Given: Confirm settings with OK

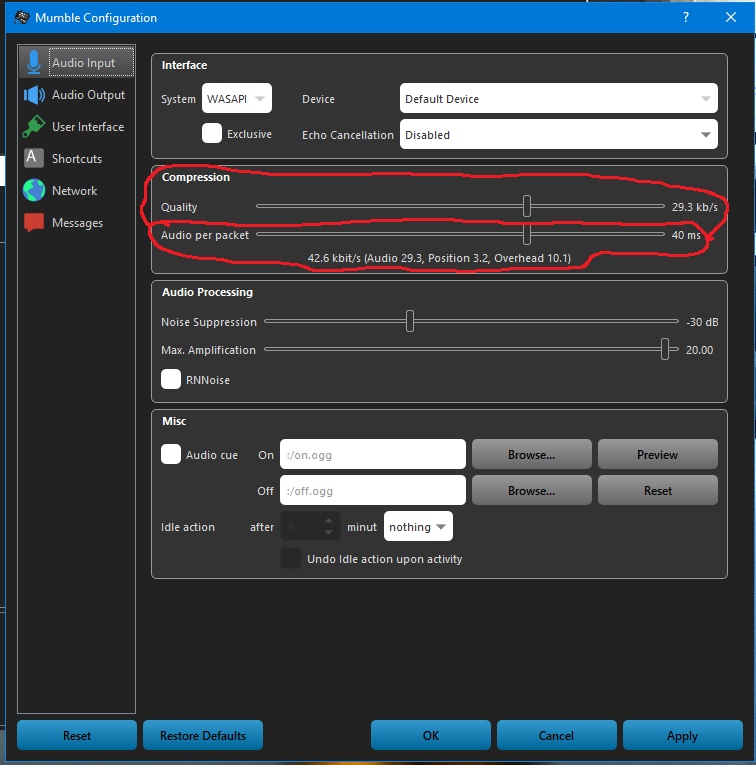Looking at the screenshot, I should point(431,735).
